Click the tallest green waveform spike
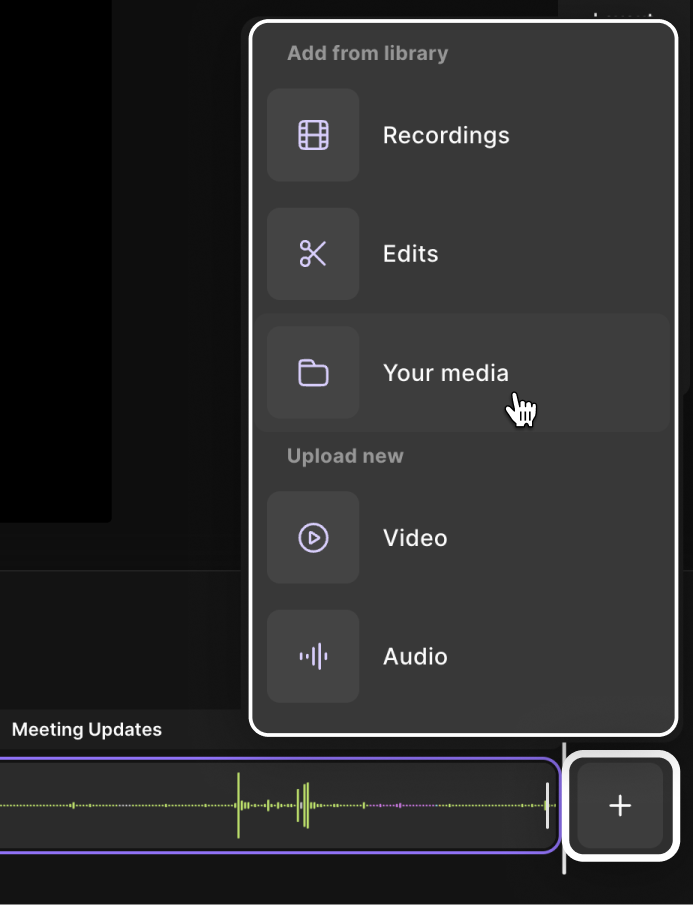 (238, 805)
